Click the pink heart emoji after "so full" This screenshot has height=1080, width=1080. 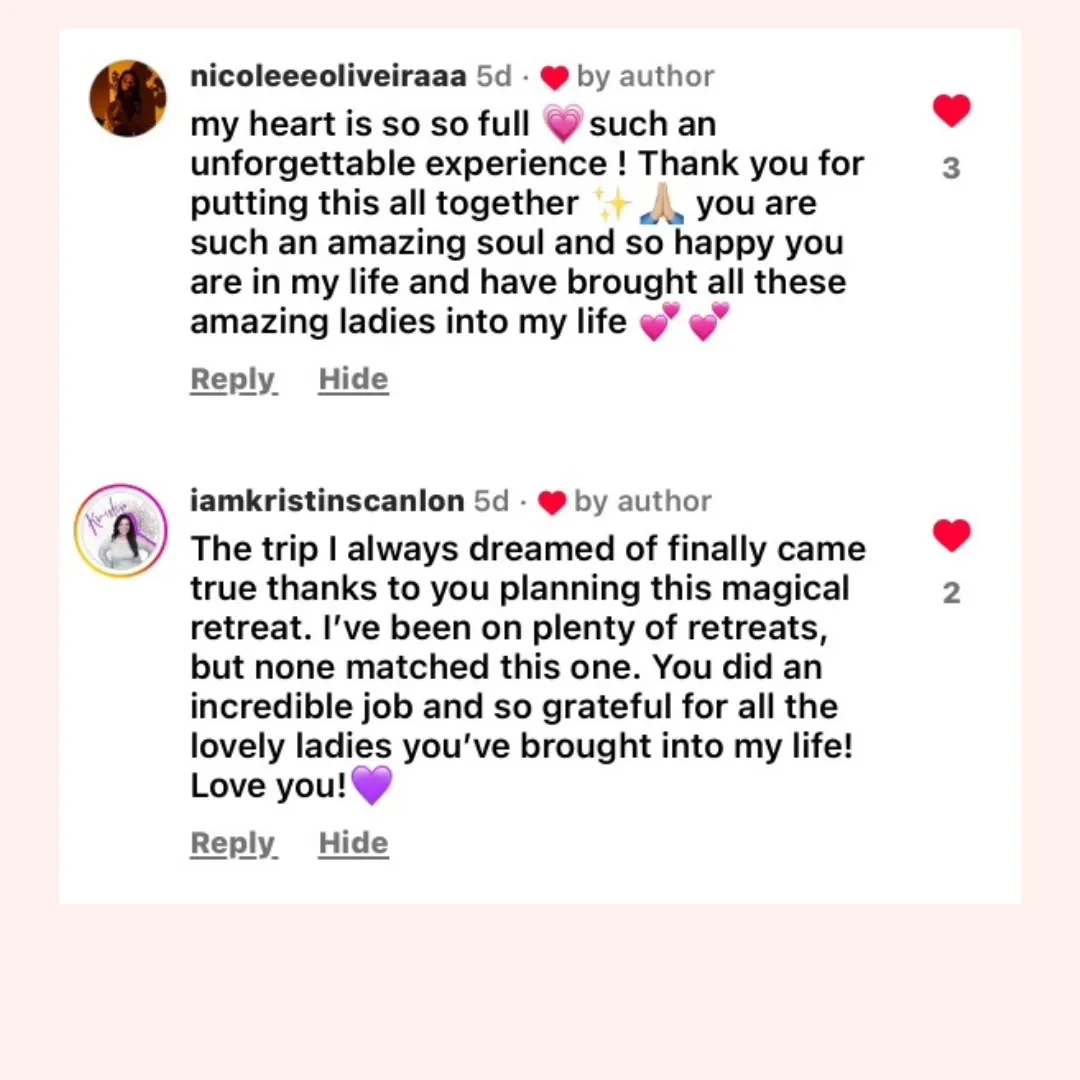click(563, 125)
